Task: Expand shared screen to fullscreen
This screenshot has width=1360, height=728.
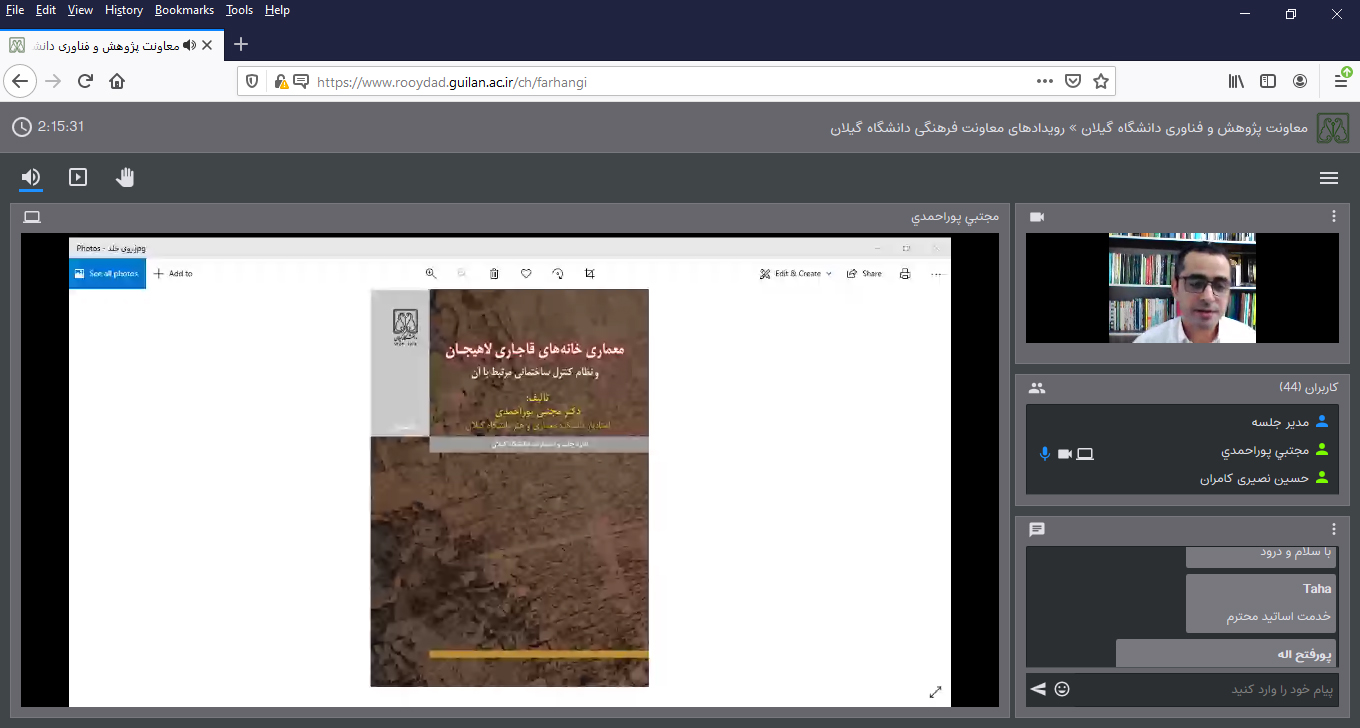Action: (x=935, y=692)
